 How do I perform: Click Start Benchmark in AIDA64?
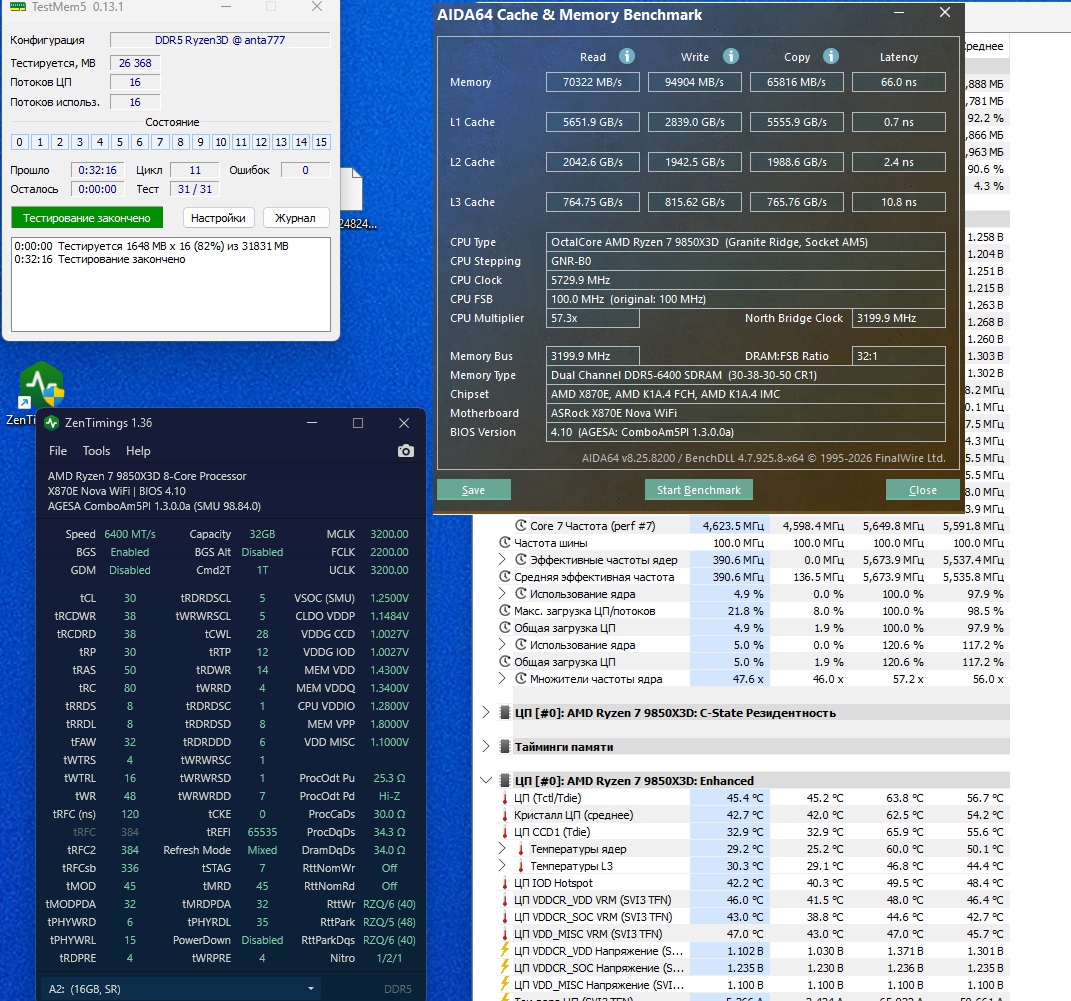(699, 490)
